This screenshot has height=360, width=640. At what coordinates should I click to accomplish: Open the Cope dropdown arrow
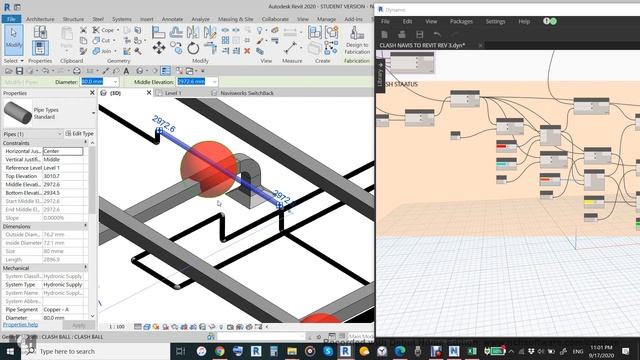[118, 30]
